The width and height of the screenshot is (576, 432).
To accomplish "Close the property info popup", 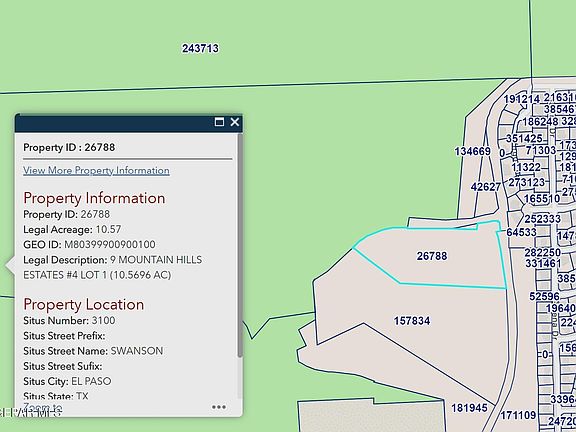I will tap(235, 122).
